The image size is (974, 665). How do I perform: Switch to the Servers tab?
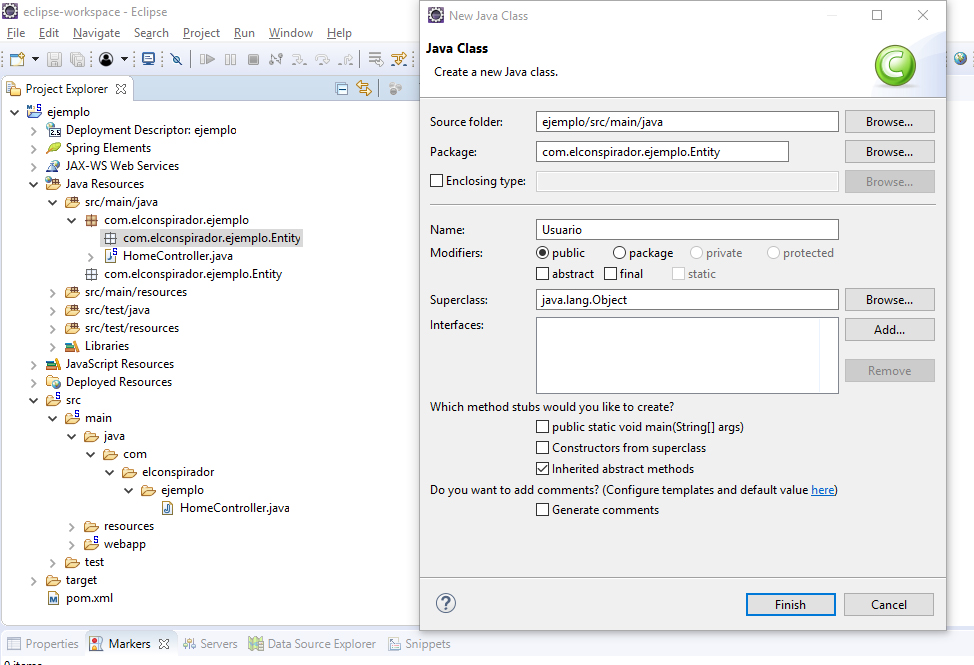coord(210,644)
